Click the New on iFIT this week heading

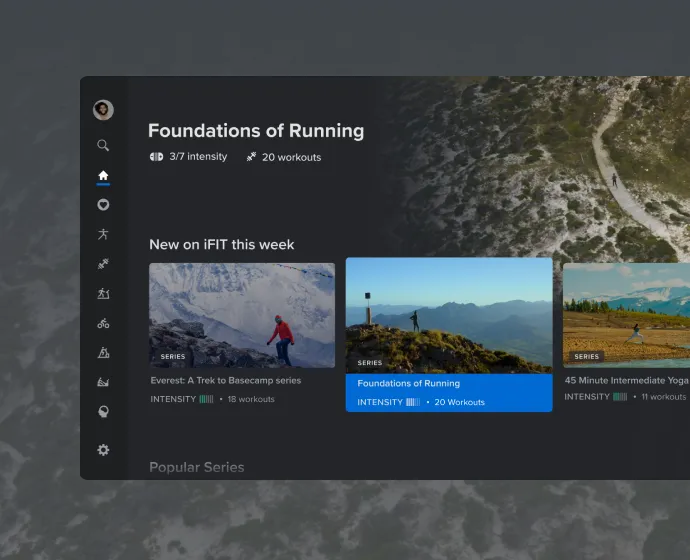[x=222, y=245]
